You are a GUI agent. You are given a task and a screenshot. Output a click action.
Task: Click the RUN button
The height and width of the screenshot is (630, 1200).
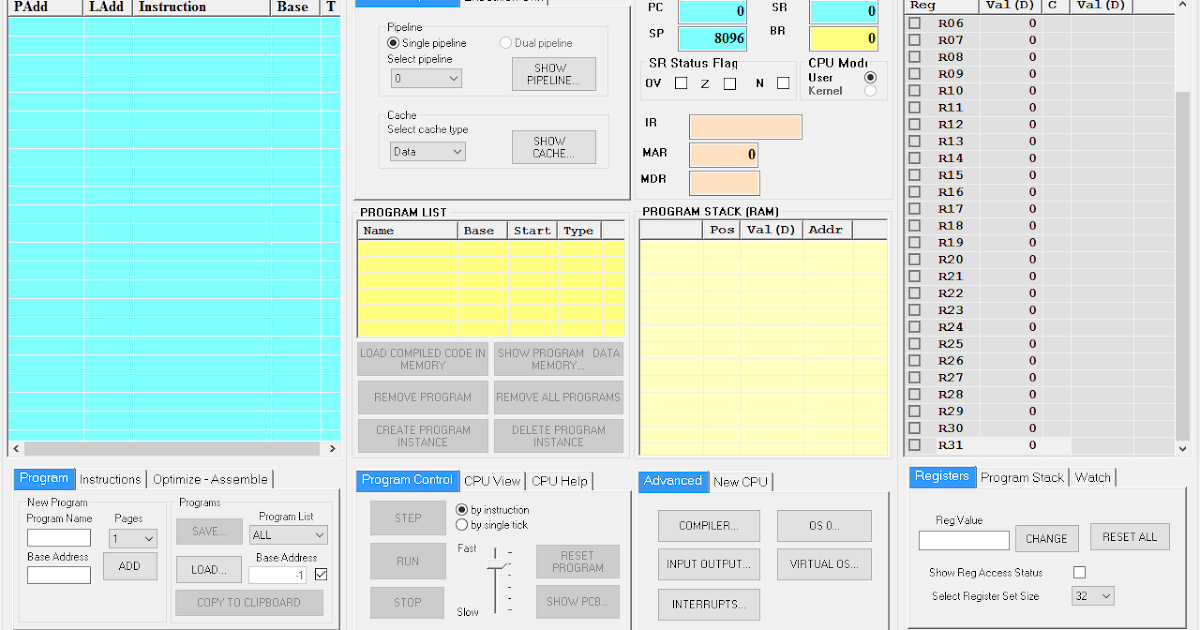(x=407, y=561)
